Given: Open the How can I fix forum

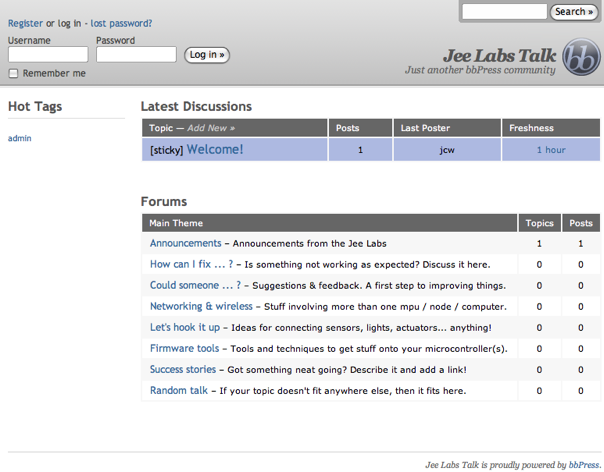Looking at the screenshot, I should [x=191, y=264].
